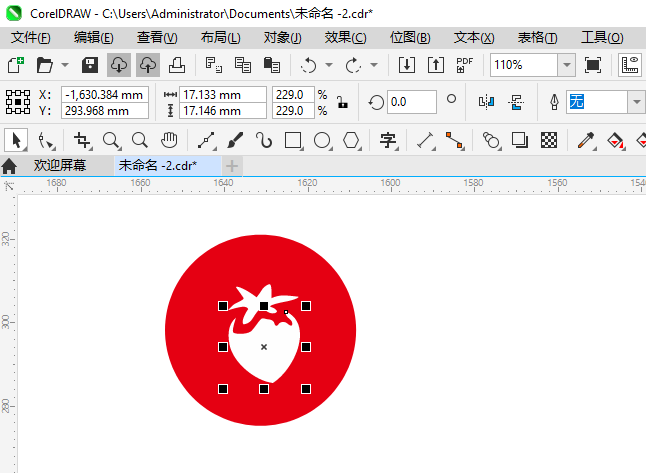646x473 pixels.
Task: Select the Zoom tool
Action: tap(111, 140)
